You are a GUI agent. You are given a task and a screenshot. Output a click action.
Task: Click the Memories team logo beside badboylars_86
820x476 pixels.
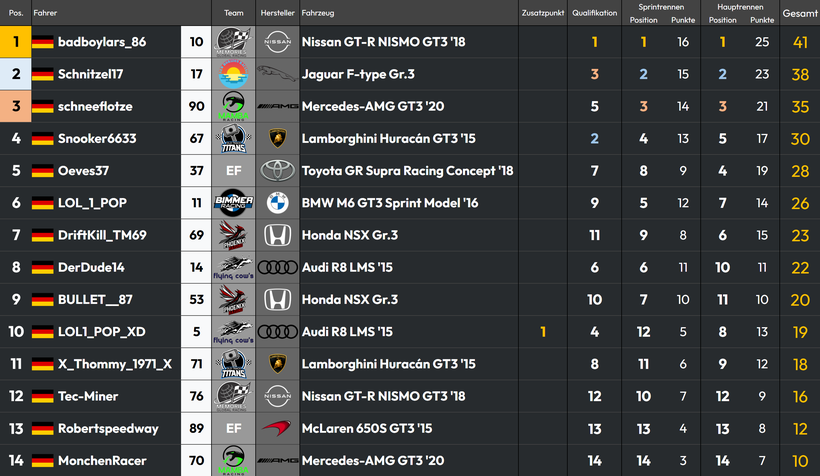(x=233, y=42)
